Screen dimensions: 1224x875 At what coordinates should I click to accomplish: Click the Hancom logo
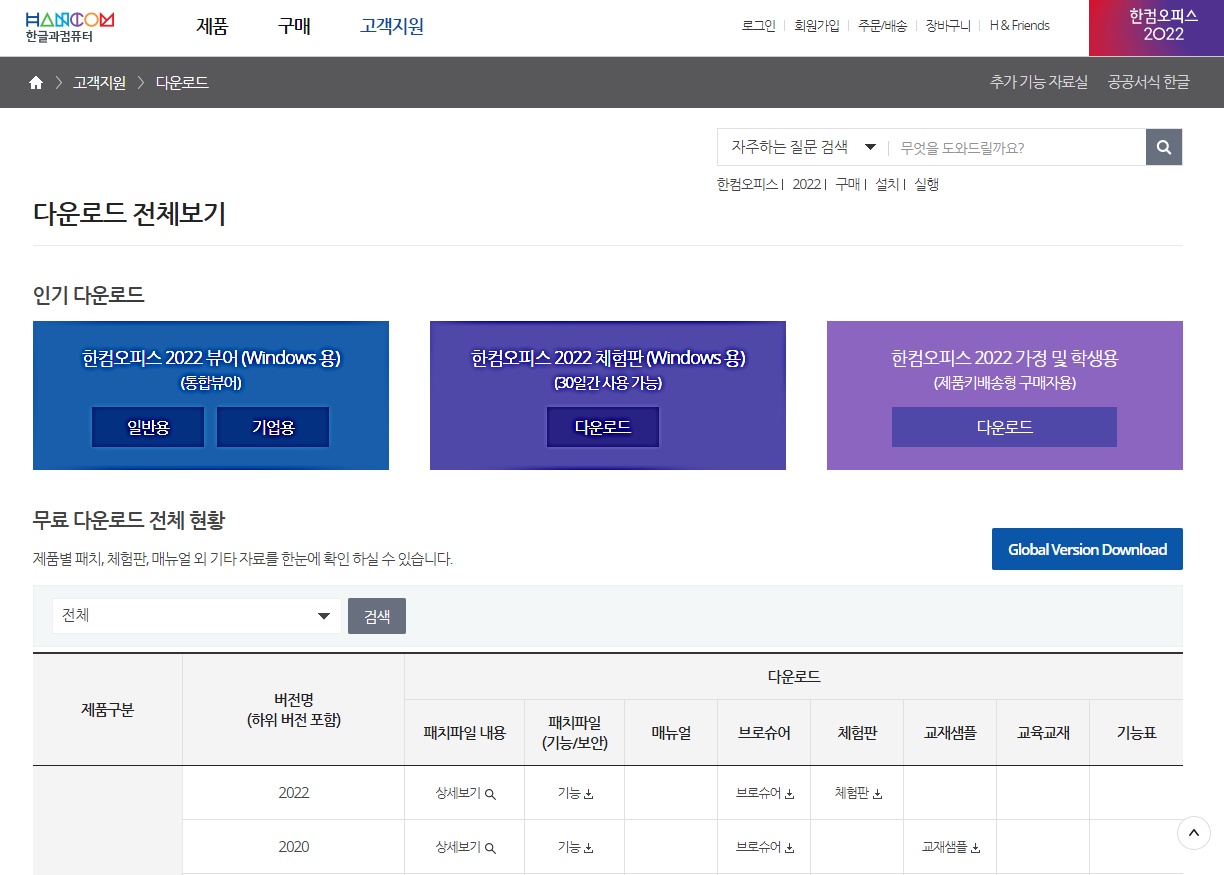(x=70, y=27)
